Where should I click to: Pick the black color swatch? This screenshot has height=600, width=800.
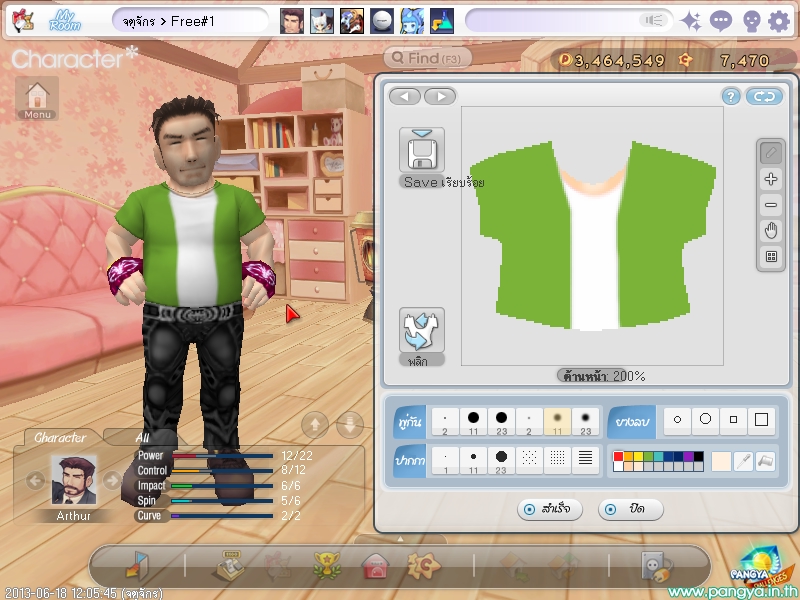pyautogui.click(x=698, y=456)
